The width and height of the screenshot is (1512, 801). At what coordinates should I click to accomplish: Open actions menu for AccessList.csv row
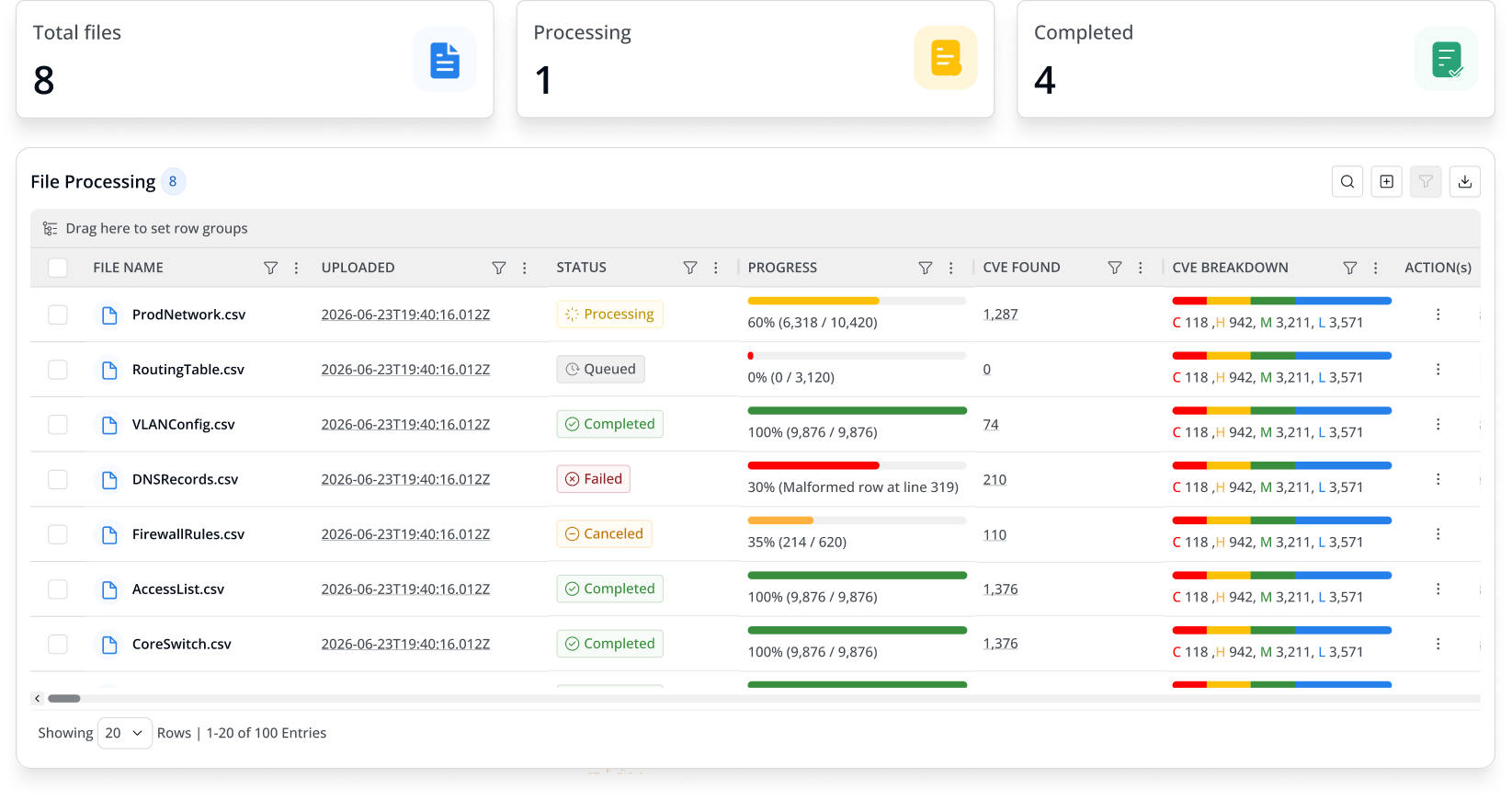(x=1438, y=589)
